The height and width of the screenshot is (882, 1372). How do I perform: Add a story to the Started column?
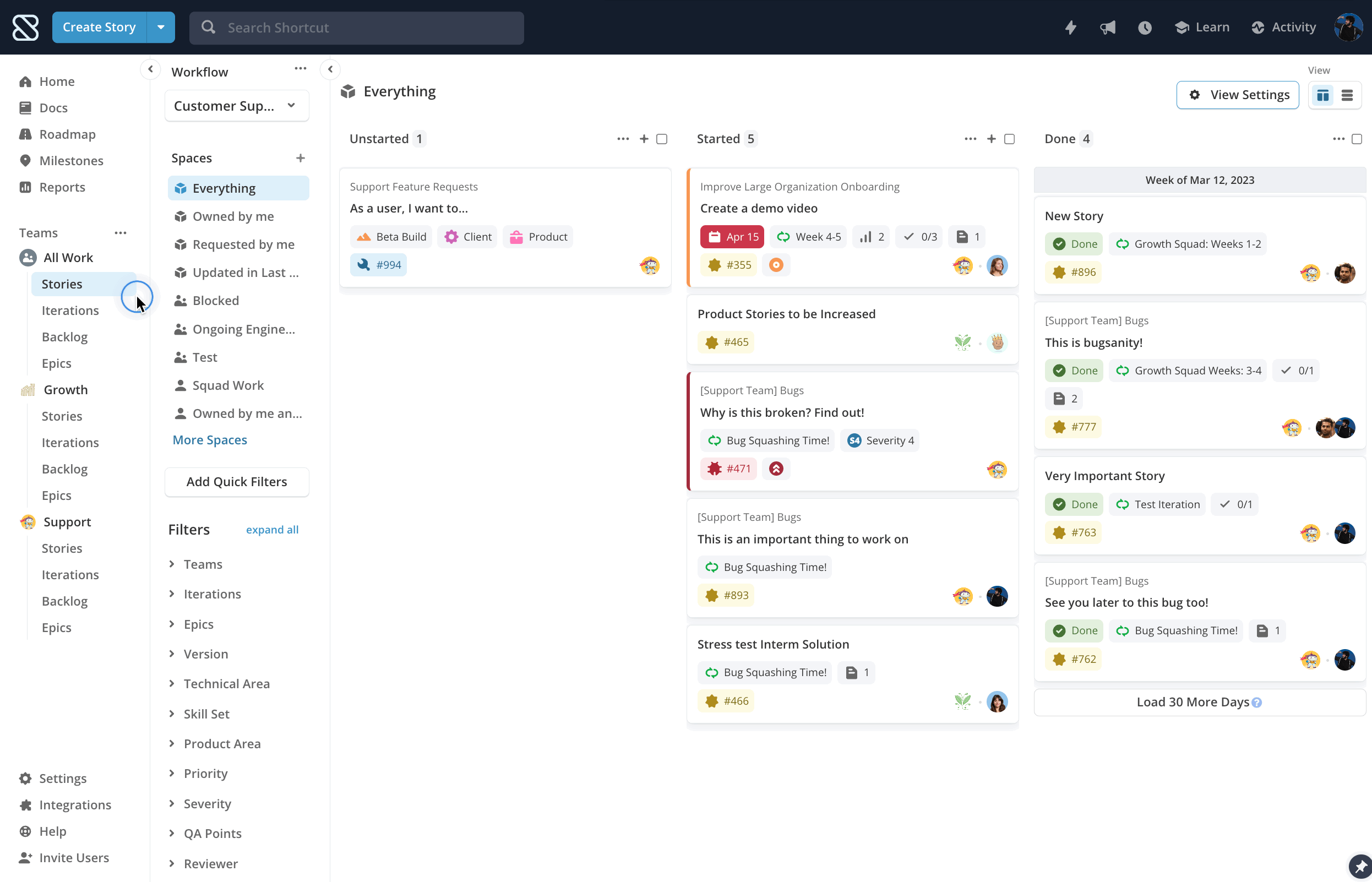[x=991, y=139]
